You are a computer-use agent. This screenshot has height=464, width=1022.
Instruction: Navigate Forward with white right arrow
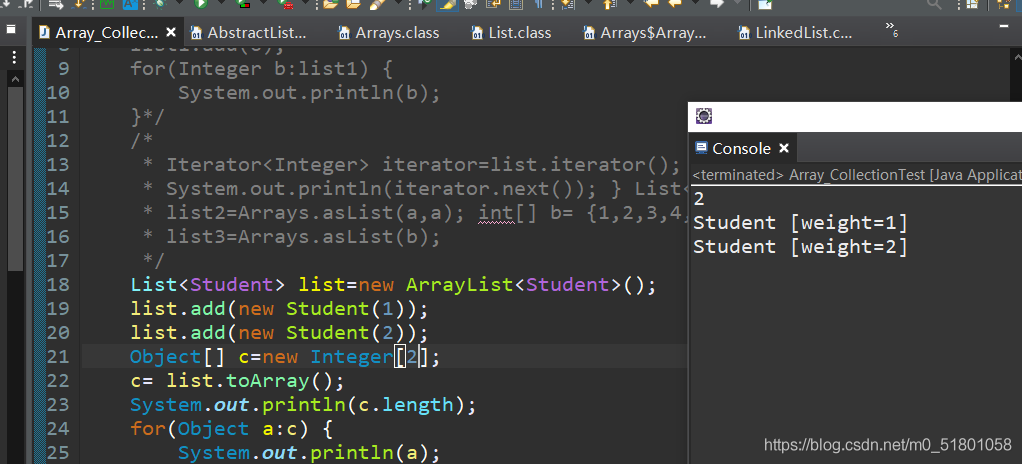click(717, 4)
